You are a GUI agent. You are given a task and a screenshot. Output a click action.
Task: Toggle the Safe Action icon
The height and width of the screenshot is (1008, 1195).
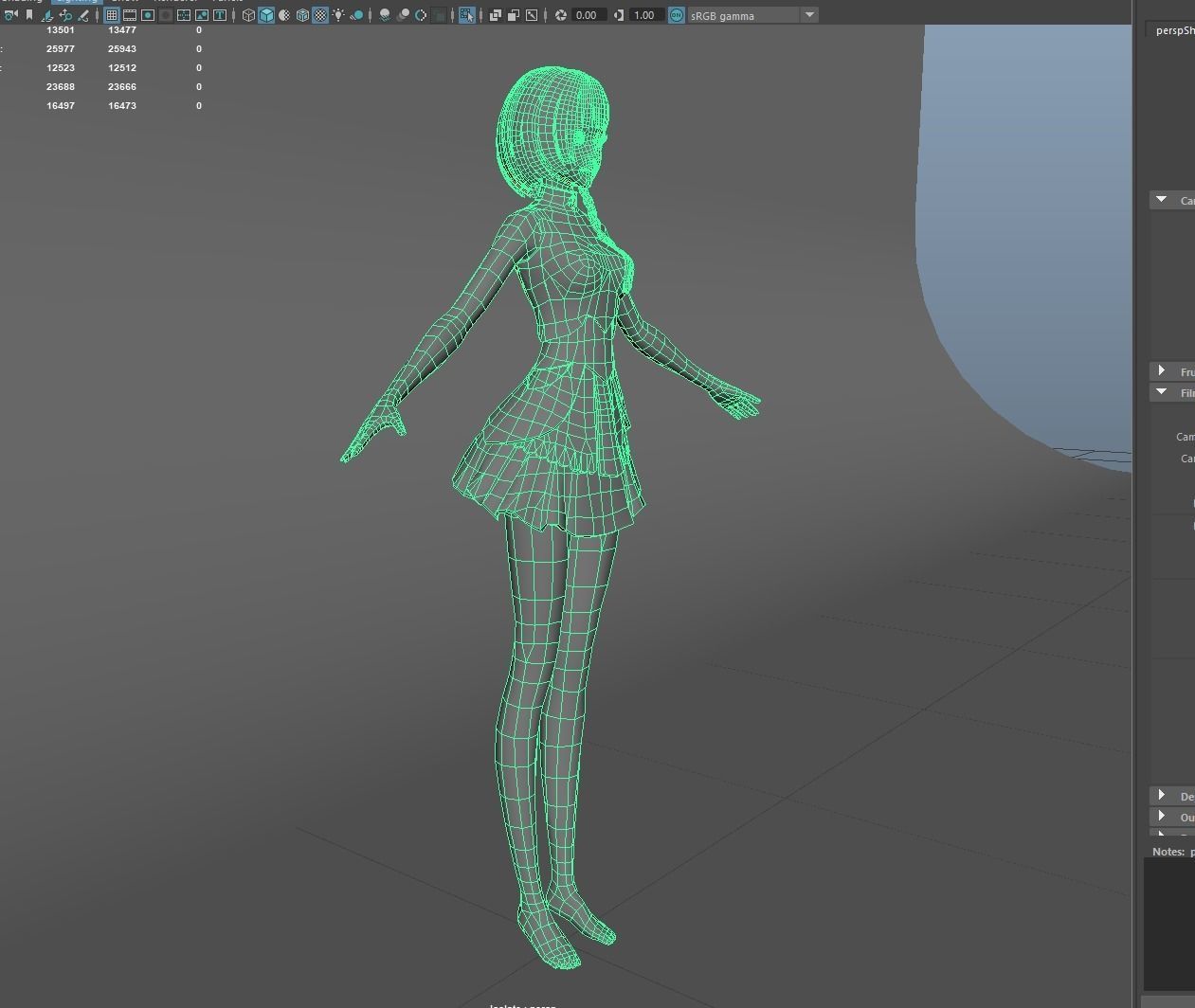tap(202, 15)
